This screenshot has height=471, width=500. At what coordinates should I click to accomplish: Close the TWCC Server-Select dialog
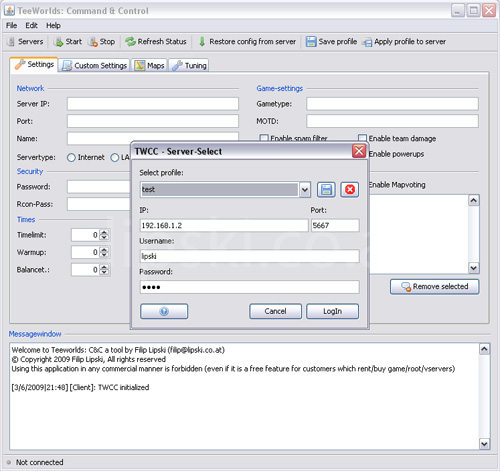tap(359, 151)
